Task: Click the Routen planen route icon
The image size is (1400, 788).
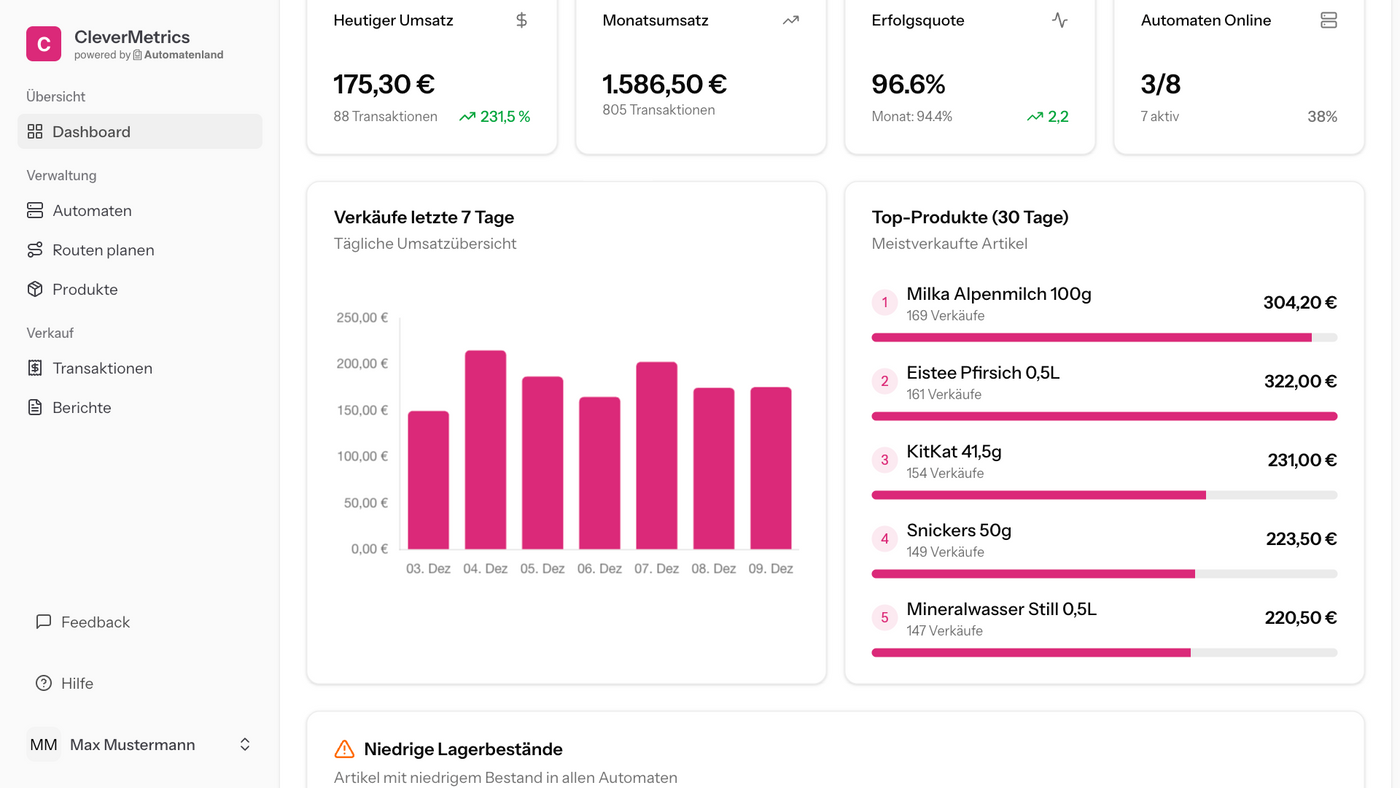Action: pos(35,250)
